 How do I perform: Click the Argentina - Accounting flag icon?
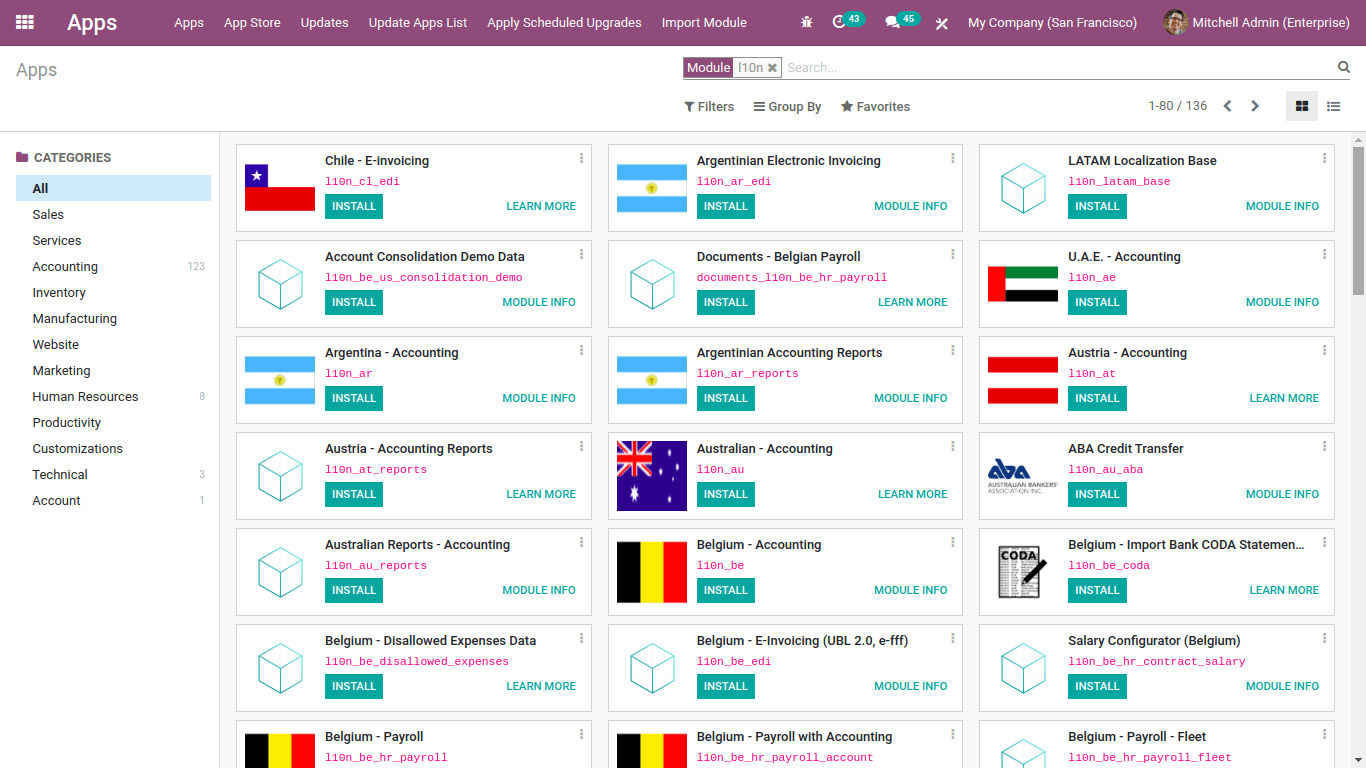(x=280, y=380)
